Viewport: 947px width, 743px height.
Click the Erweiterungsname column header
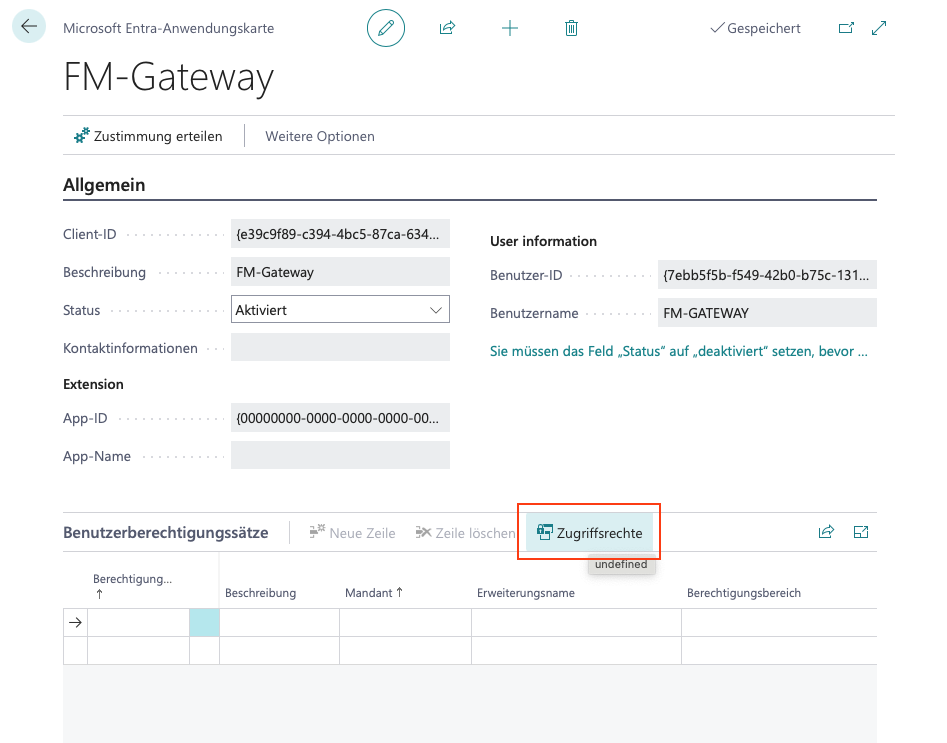[x=525, y=593]
